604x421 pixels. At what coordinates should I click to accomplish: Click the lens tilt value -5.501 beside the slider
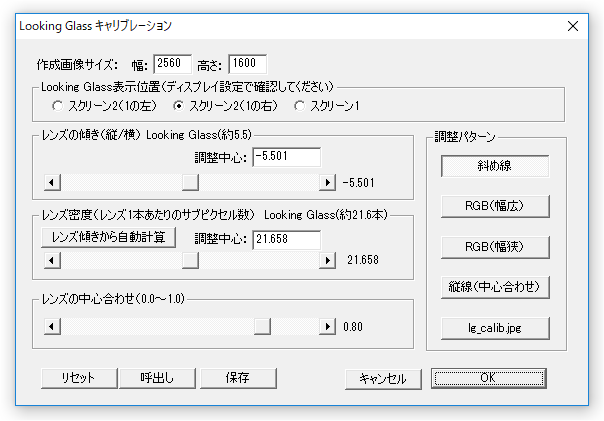pyautogui.click(x=359, y=183)
